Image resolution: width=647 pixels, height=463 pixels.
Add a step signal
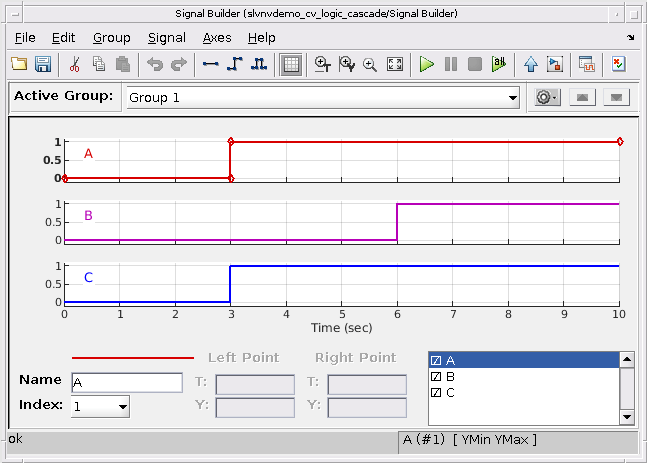[235, 64]
